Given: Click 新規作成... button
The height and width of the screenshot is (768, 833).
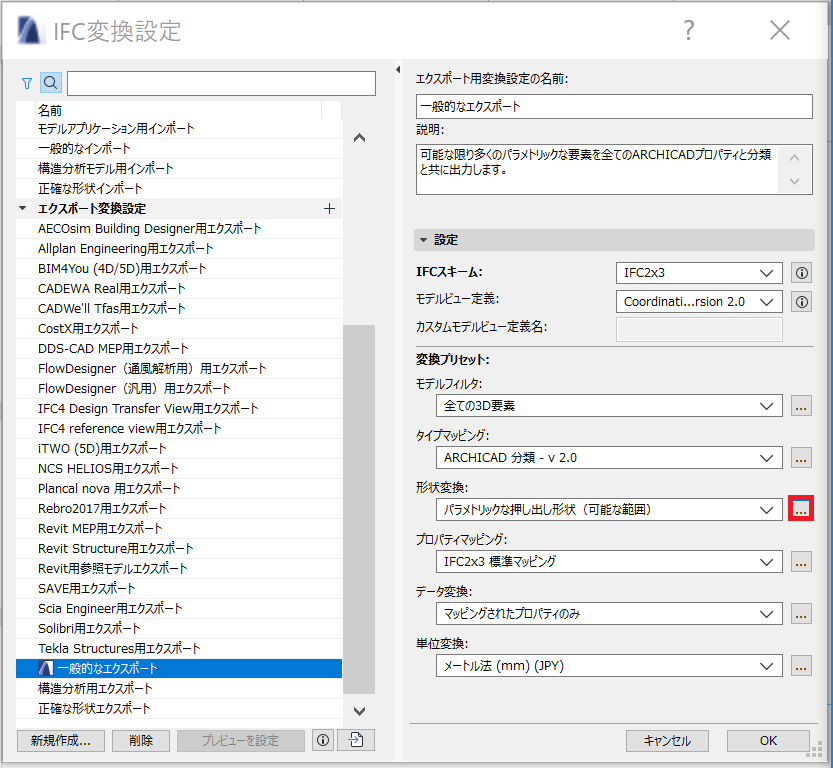Looking at the screenshot, I should (x=61, y=740).
